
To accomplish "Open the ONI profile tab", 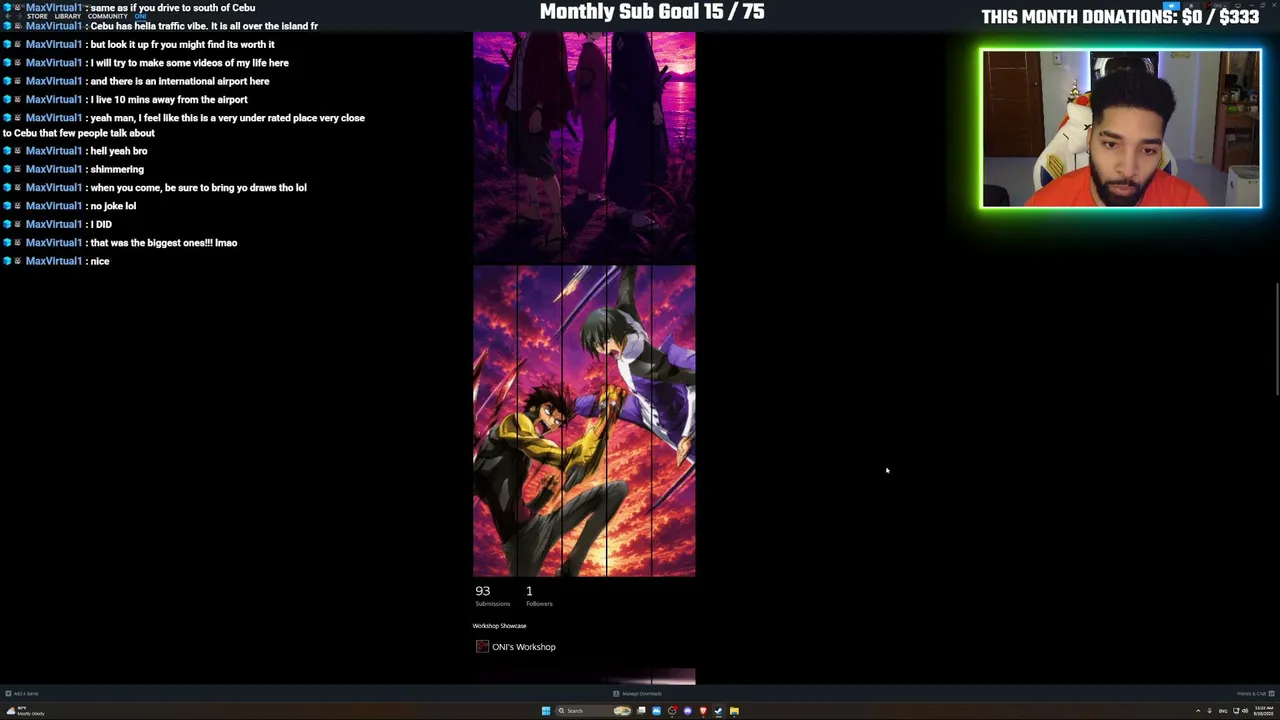I will pos(140,16).
